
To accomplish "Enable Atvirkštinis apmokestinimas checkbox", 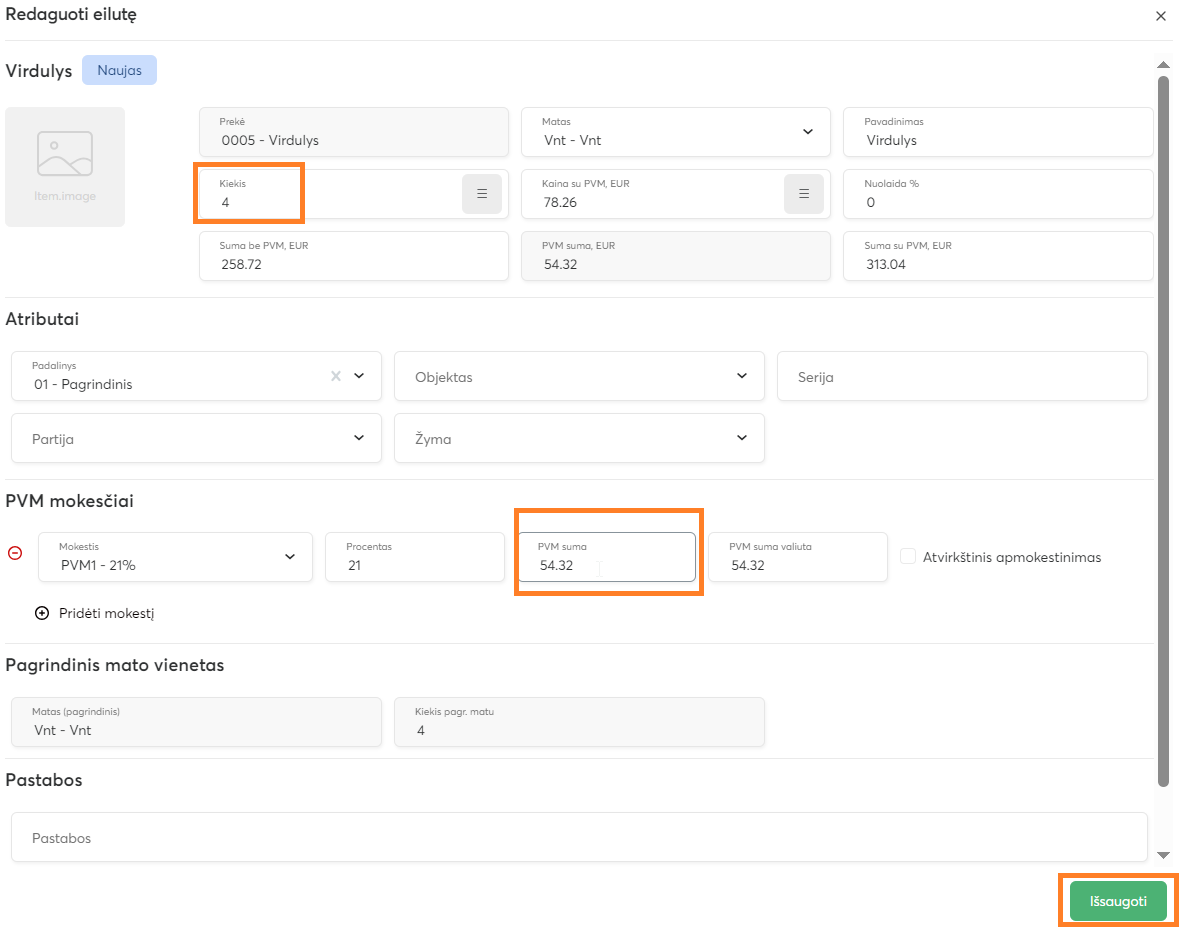I will (x=908, y=557).
